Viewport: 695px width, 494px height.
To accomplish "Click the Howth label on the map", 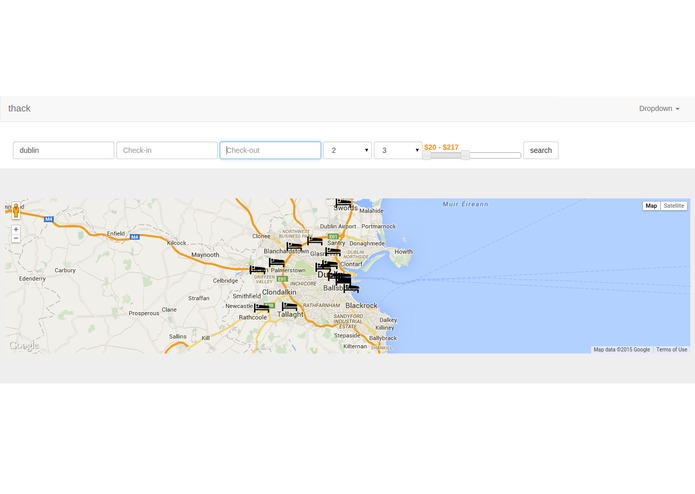I will 403,252.
